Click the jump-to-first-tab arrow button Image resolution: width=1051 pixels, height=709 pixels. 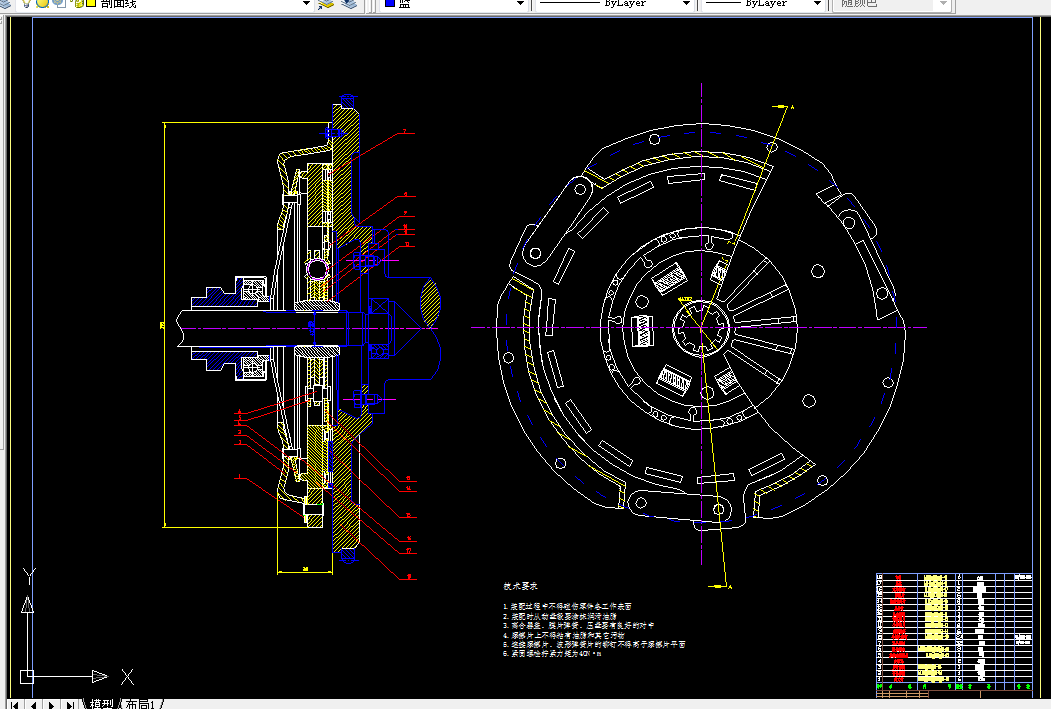(15, 704)
